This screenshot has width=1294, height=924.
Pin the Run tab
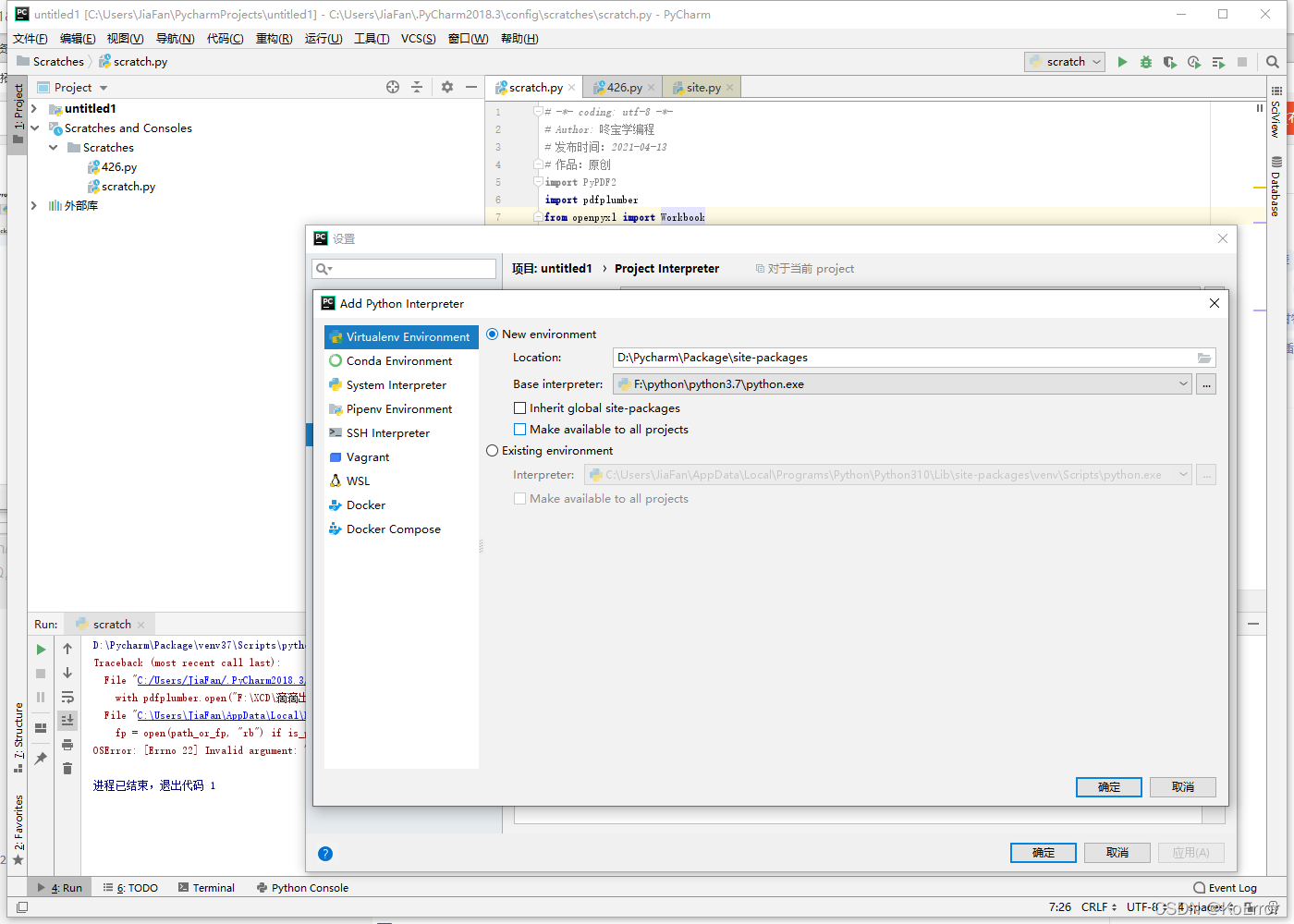[41, 759]
